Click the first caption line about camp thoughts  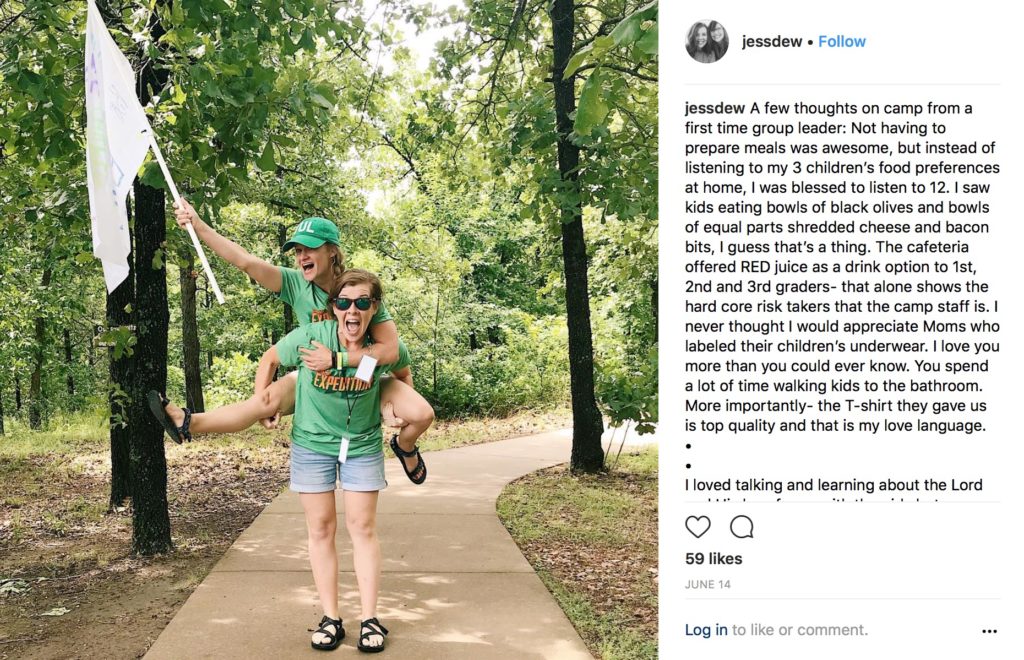[x=829, y=108]
